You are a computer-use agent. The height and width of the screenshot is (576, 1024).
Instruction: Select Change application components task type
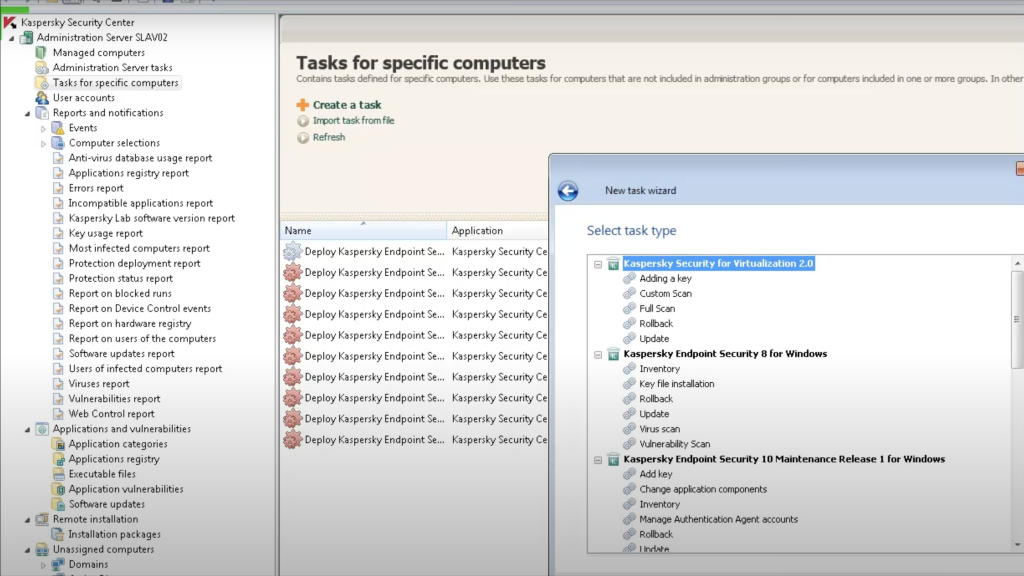pos(703,488)
